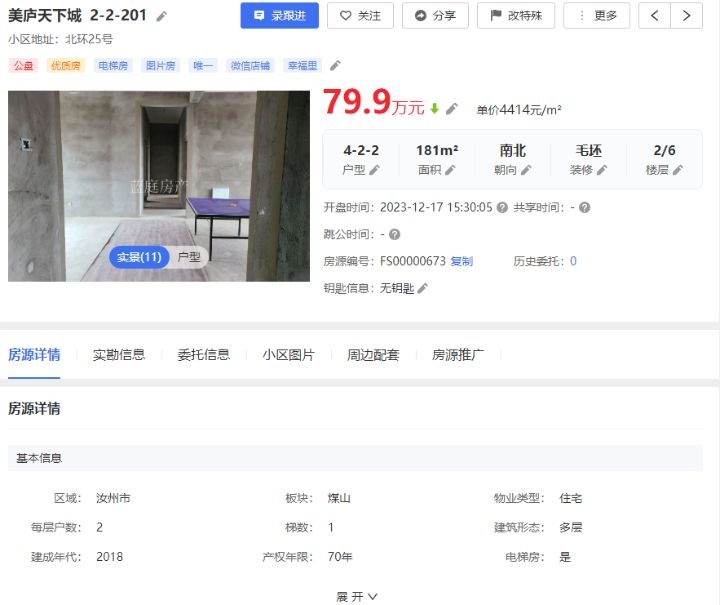Expand details with the 展开 control
This screenshot has height=605, width=720.
[x=357, y=596]
